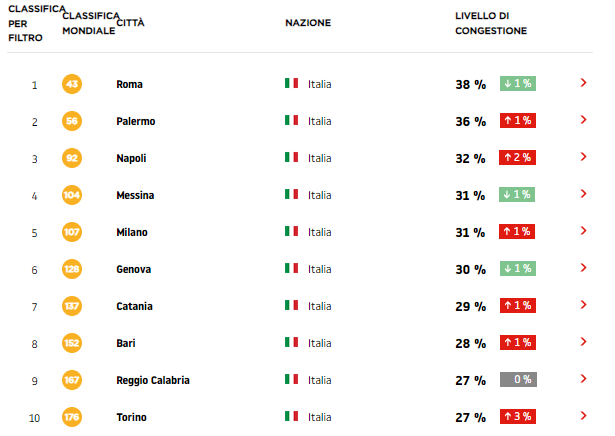Select the world rank badge 92 for Napoli

point(72,158)
